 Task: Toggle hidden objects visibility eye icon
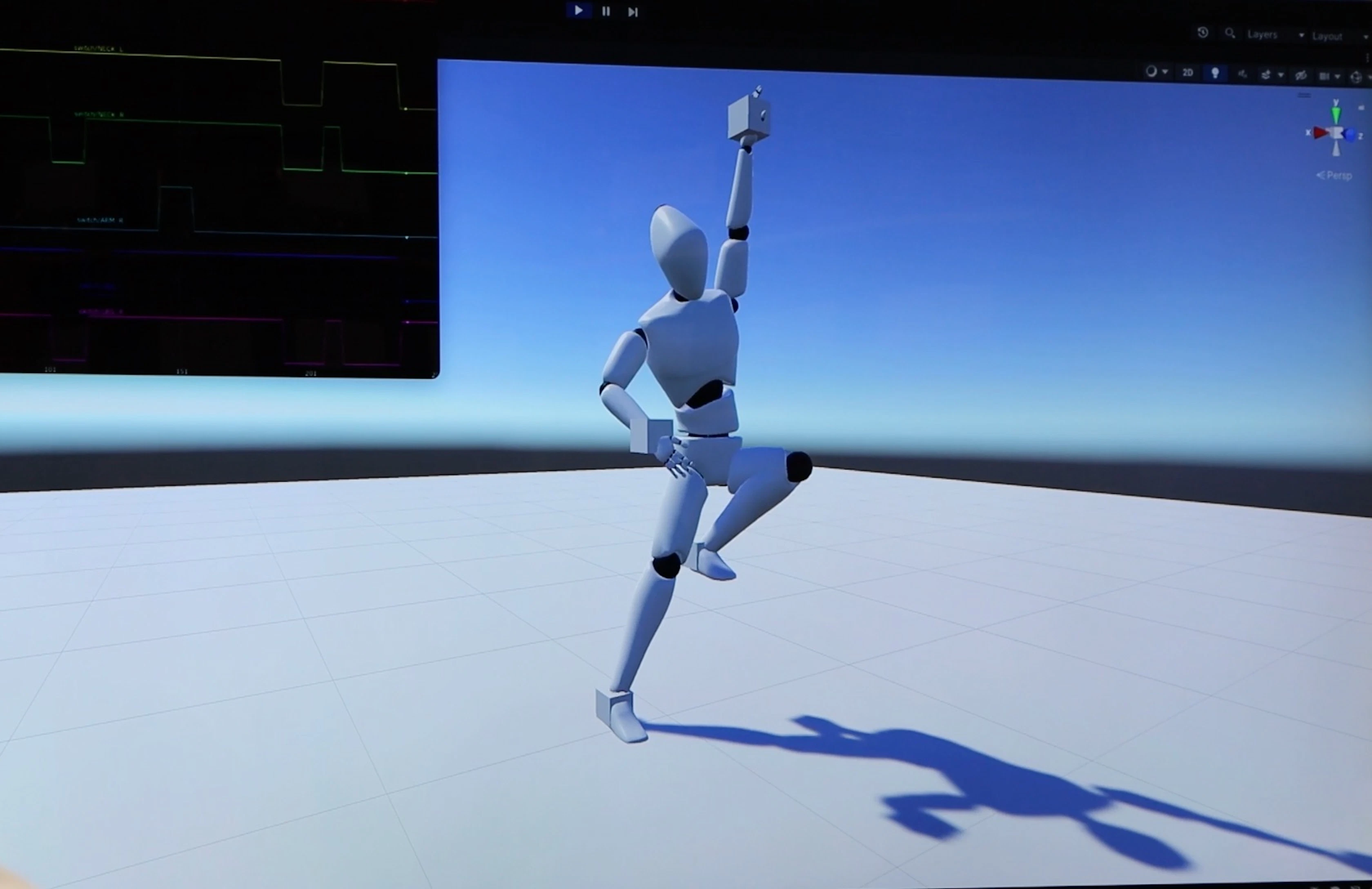pyautogui.click(x=1301, y=76)
